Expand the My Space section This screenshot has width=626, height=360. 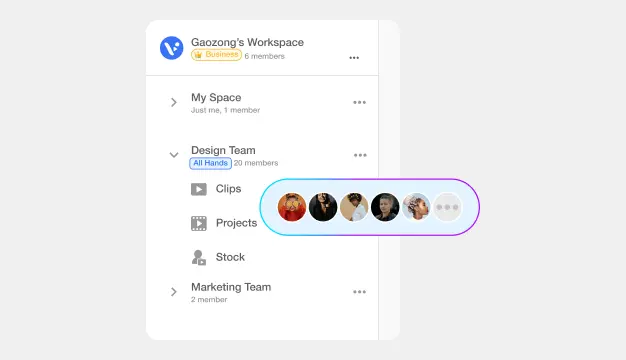(x=174, y=103)
